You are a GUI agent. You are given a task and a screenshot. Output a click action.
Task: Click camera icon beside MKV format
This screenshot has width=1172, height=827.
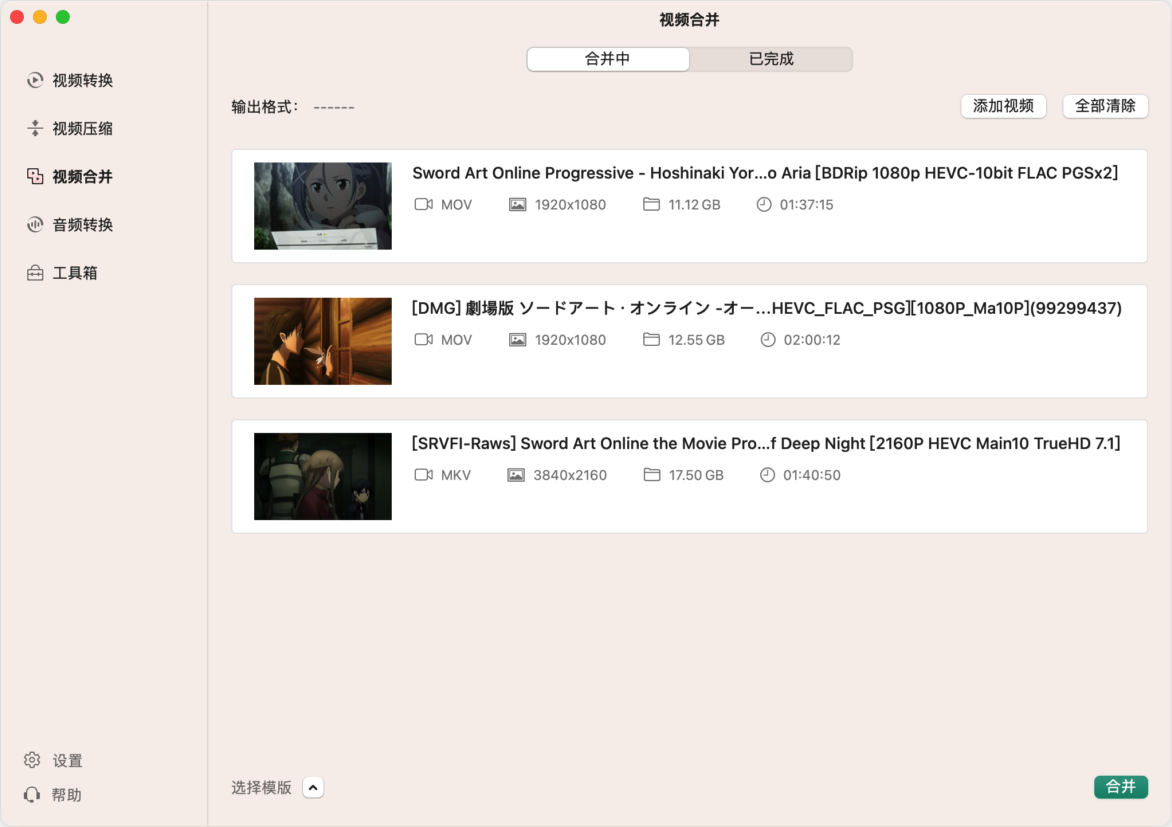point(424,475)
